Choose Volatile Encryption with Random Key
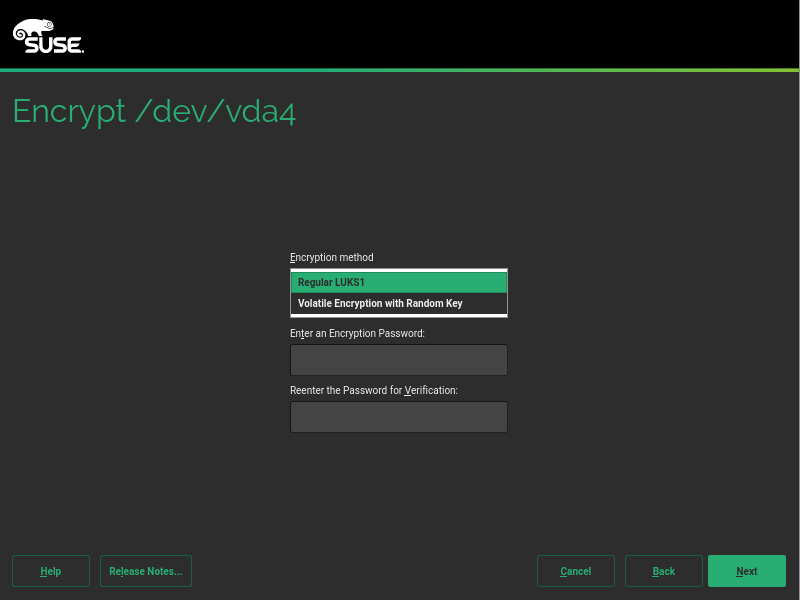This screenshot has height=600, width=800. 398,303
